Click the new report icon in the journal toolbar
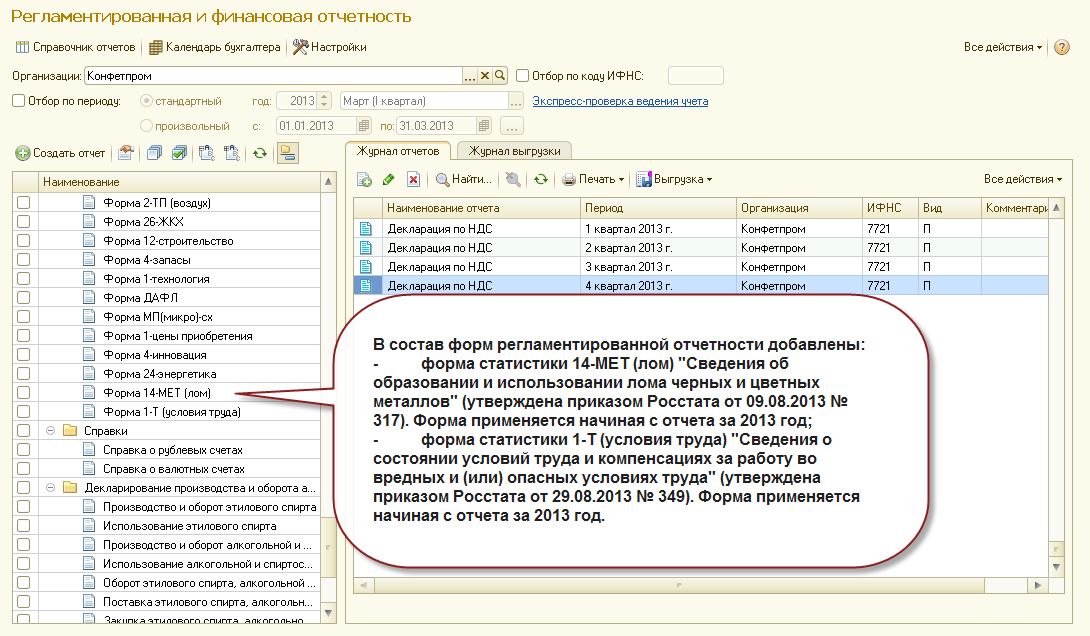 tap(365, 180)
